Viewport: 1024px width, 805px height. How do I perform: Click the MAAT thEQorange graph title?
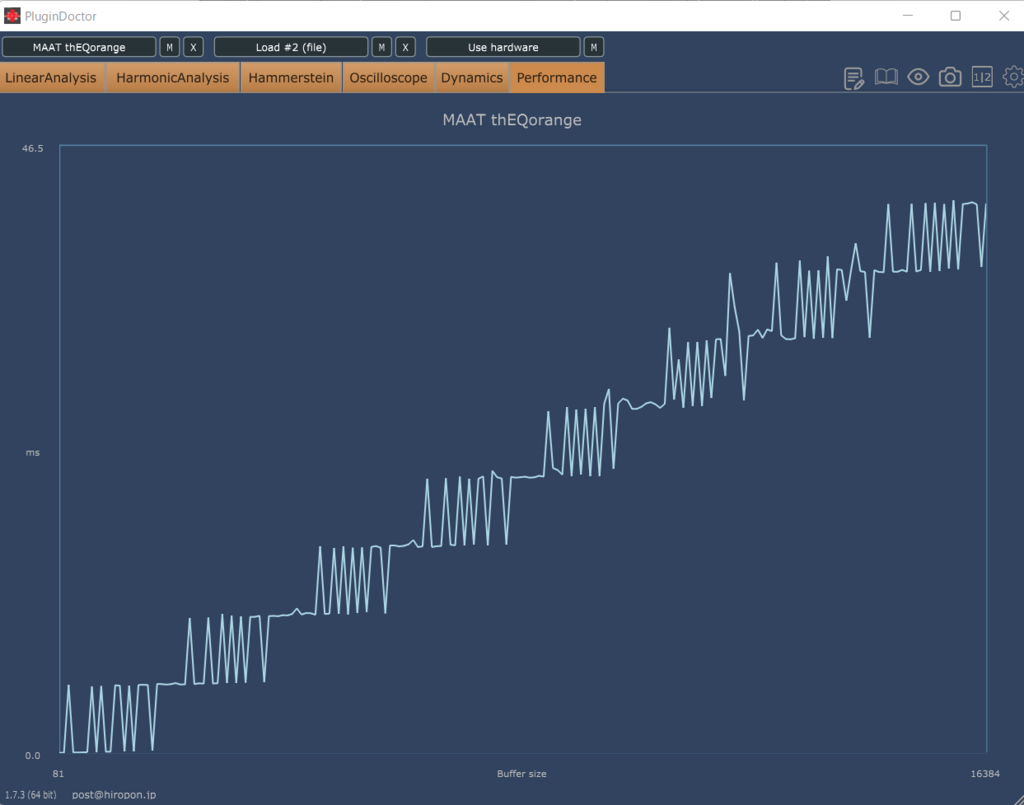(512, 120)
